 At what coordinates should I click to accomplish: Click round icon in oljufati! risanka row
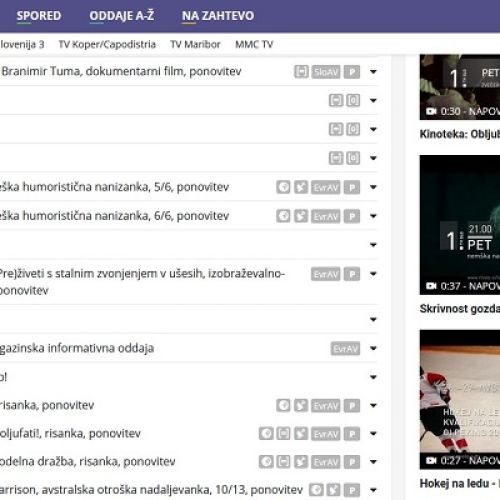pyautogui.click(x=266, y=434)
